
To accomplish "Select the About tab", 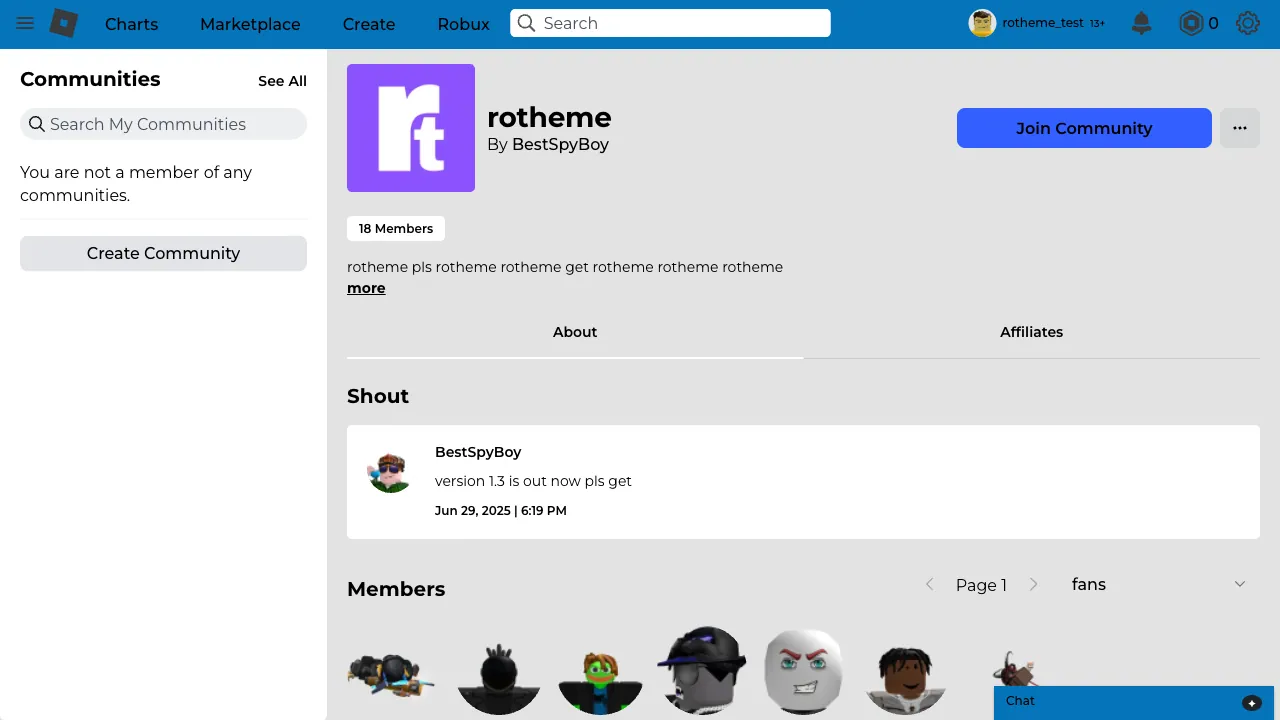I will [575, 332].
